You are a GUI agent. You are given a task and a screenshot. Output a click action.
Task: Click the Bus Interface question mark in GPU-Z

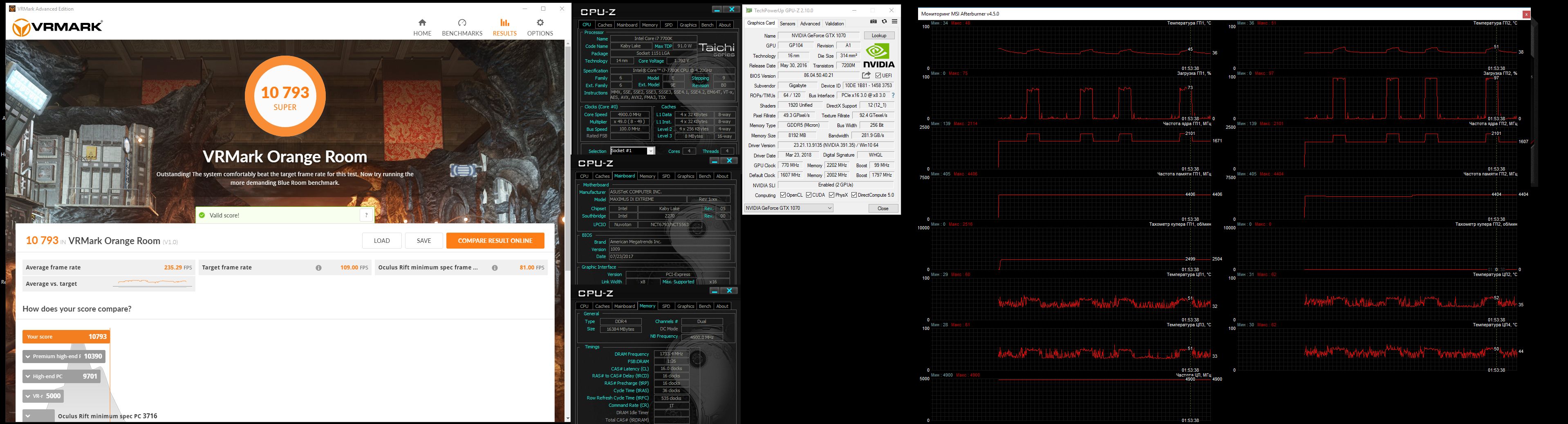click(x=893, y=96)
